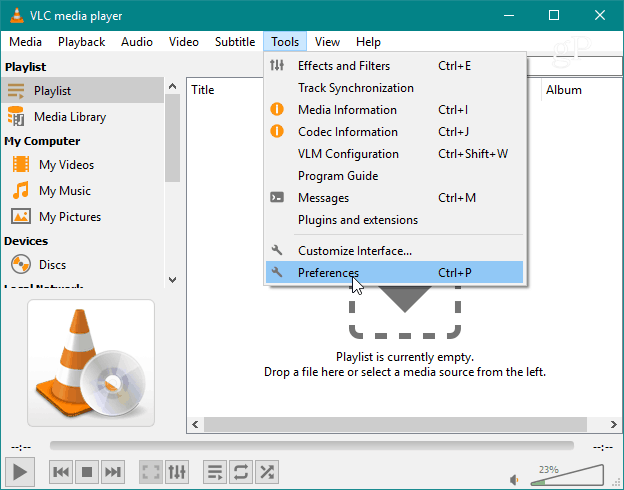
Task: Open Plugins and extensions entry
Action: click(394, 220)
